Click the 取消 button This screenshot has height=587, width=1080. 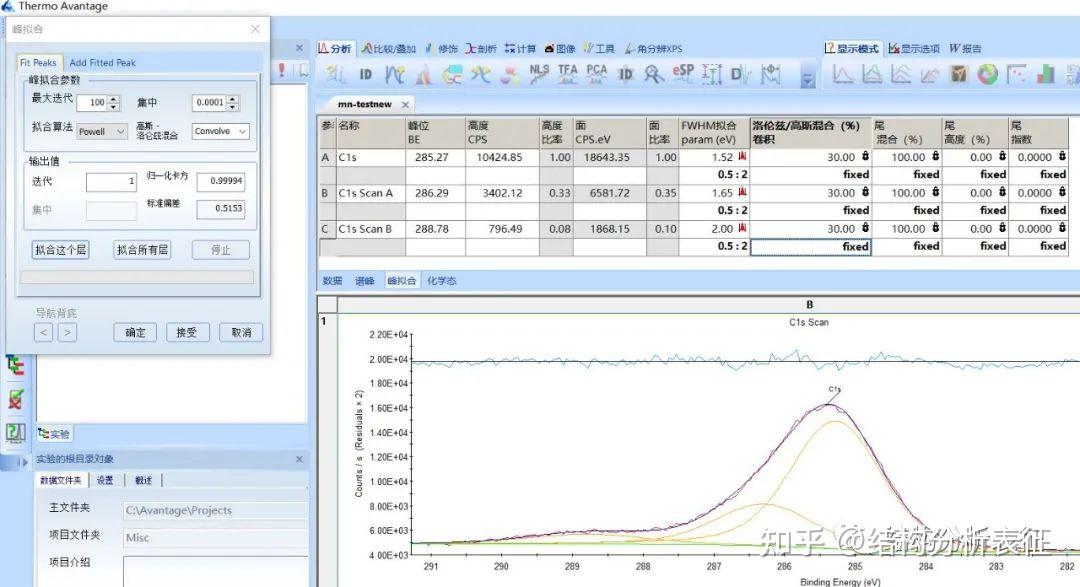(241, 332)
